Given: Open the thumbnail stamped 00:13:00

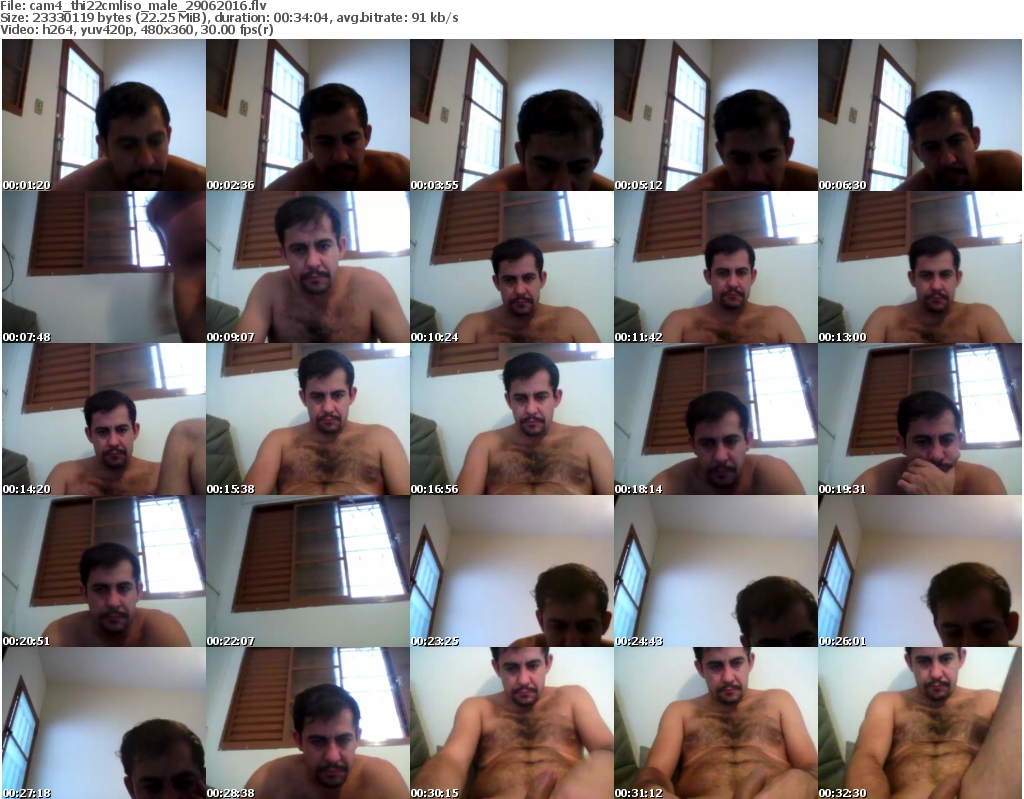Looking at the screenshot, I should [x=920, y=267].
